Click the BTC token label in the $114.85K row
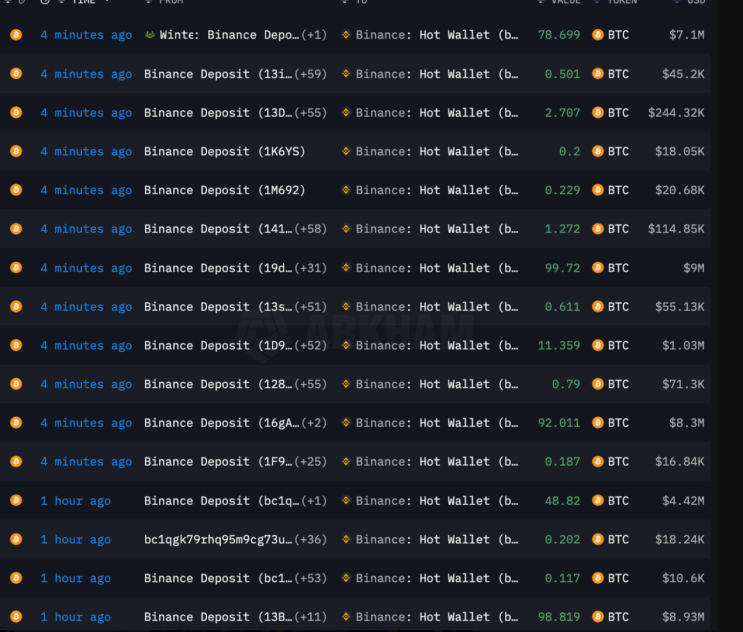The height and width of the screenshot is (632, 743). [x=618, y=229]
